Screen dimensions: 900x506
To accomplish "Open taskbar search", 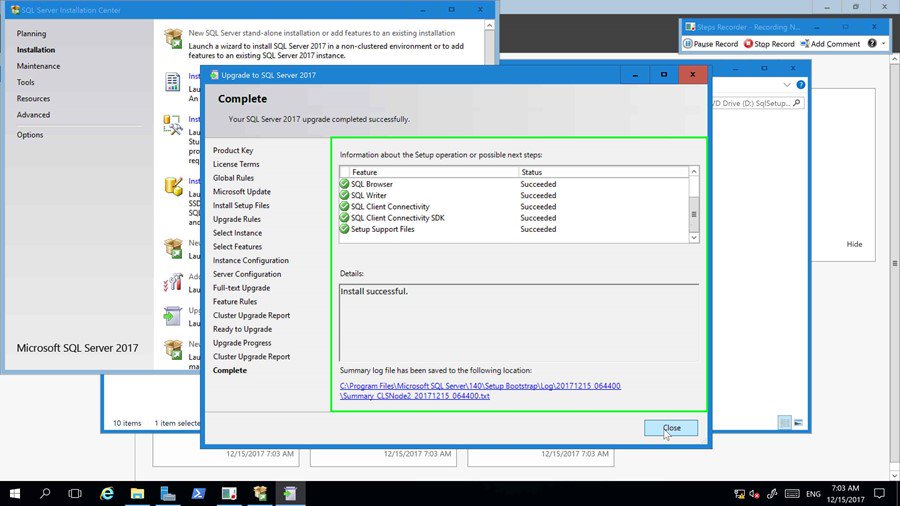I will [x=45, y=493].
